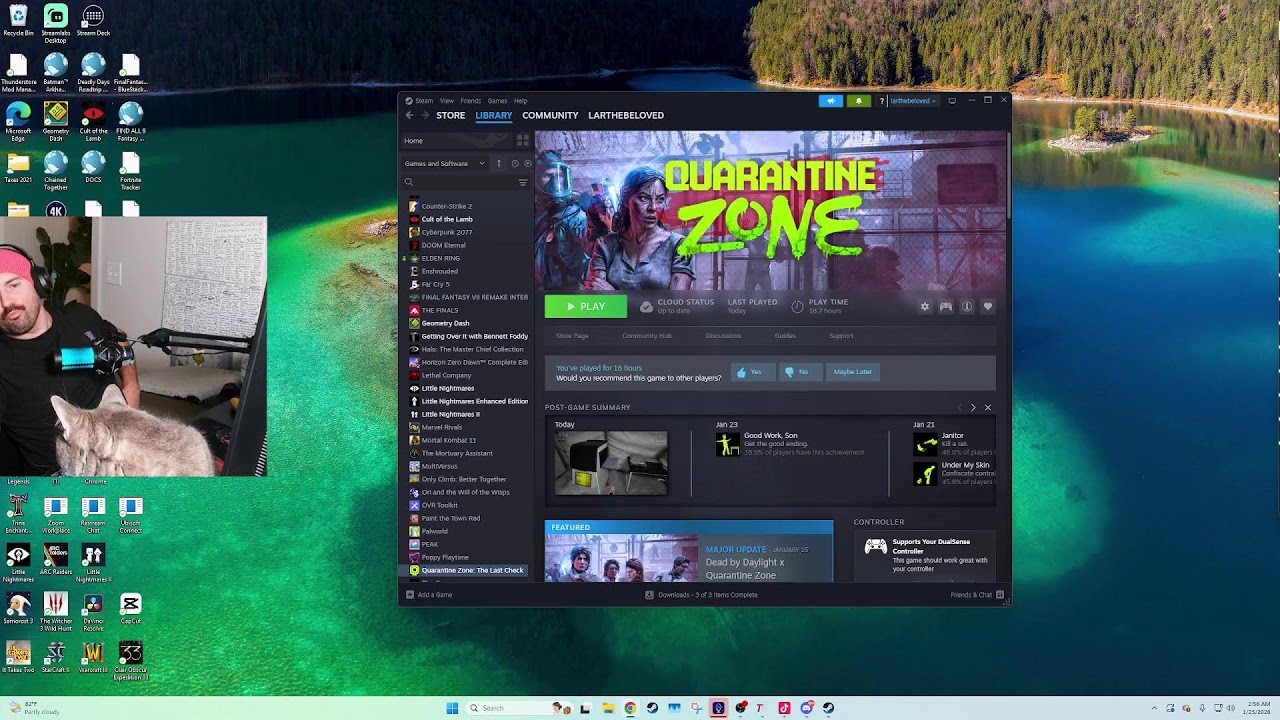The image size is (1280, 720).
Task: Add Quarantine Zone to favorites heart
Action: [988, 307]
